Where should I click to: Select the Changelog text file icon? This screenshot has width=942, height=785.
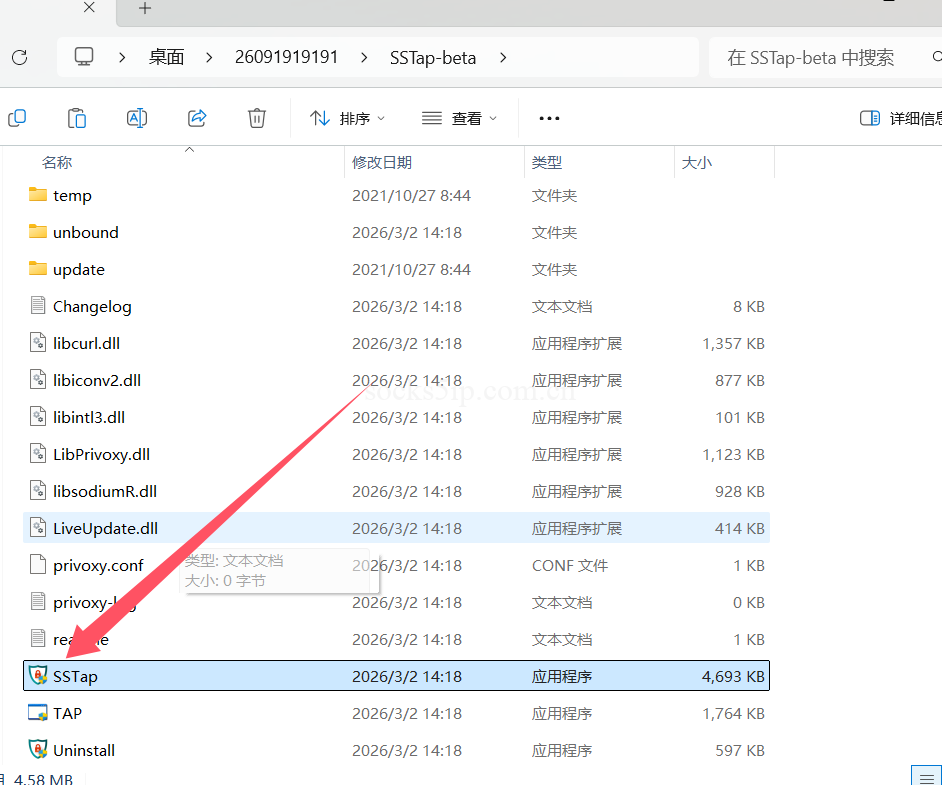click(38, 306)
